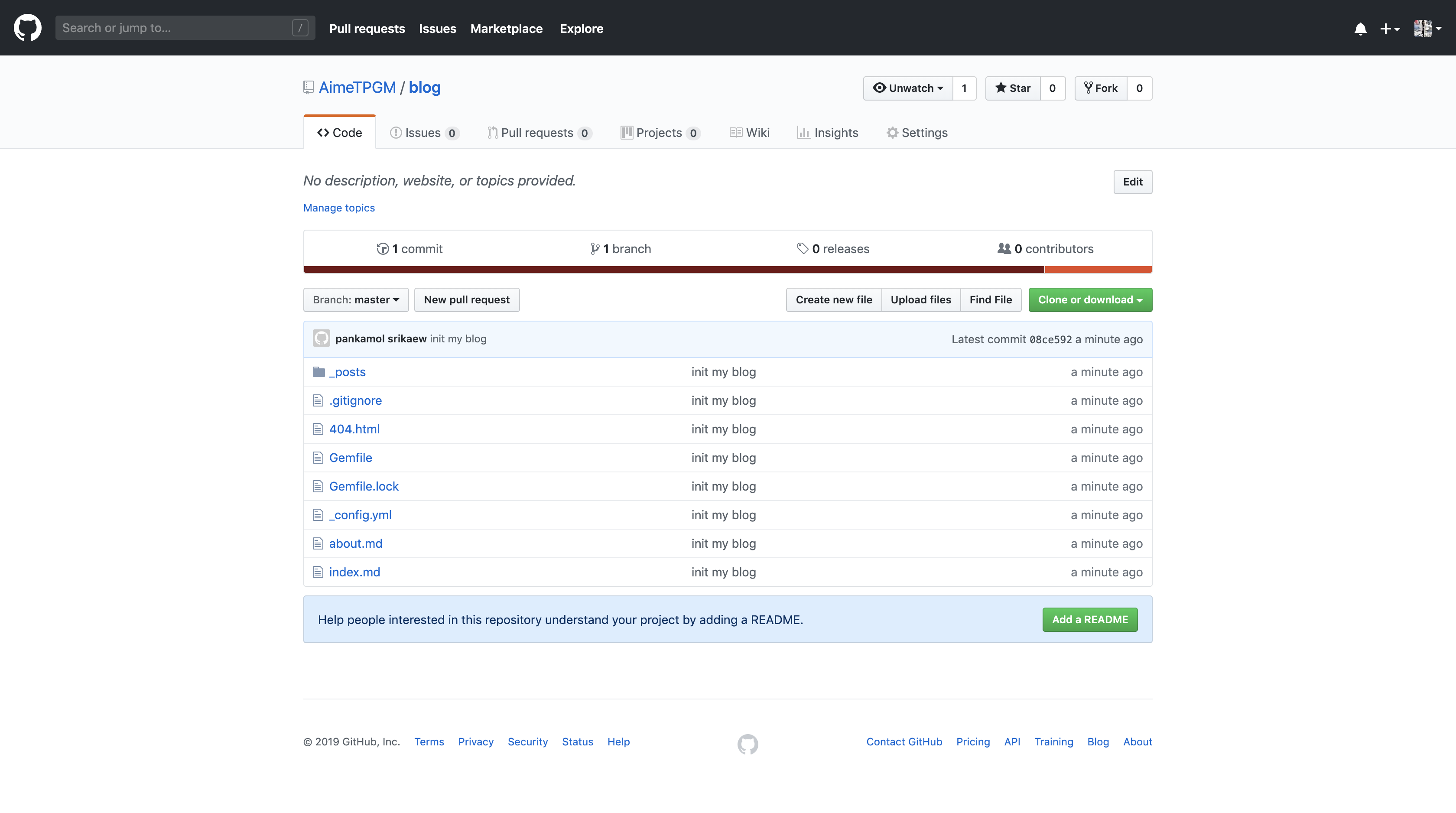This screenshot has width=1456, height=813.
Task: Open user avatar profile menu
Action: coord(1428,28)
